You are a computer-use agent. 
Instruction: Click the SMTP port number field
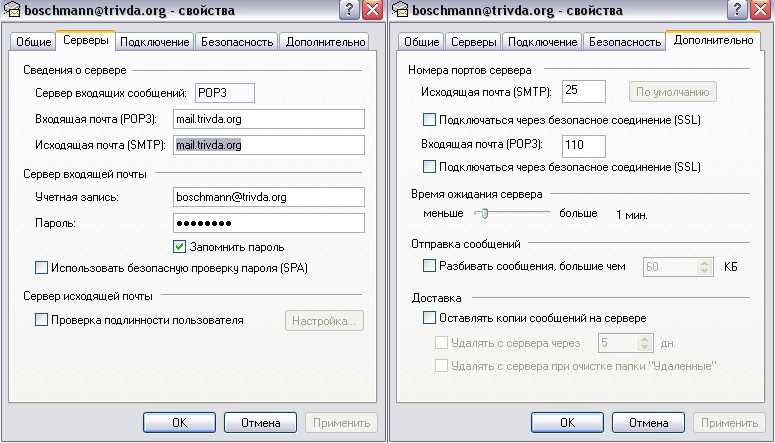[x=584, y=92]
